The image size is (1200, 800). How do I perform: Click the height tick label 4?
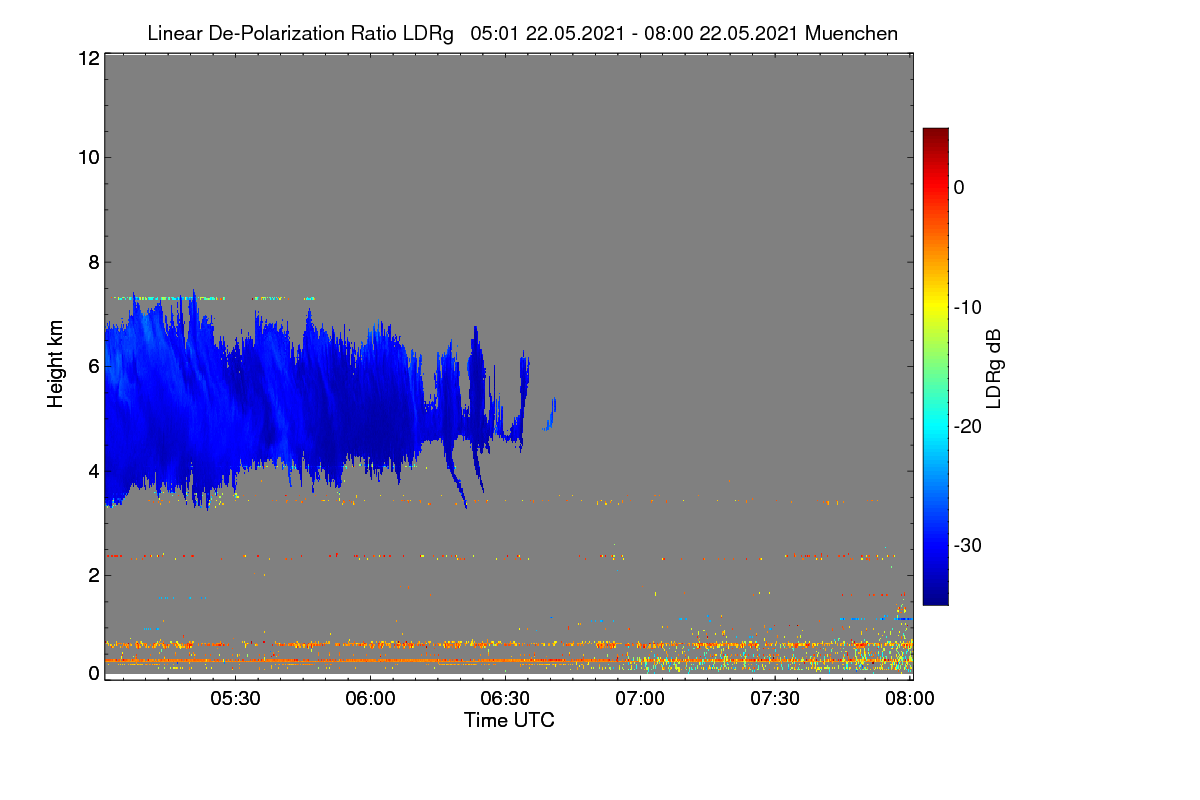(x=92, y=470)
